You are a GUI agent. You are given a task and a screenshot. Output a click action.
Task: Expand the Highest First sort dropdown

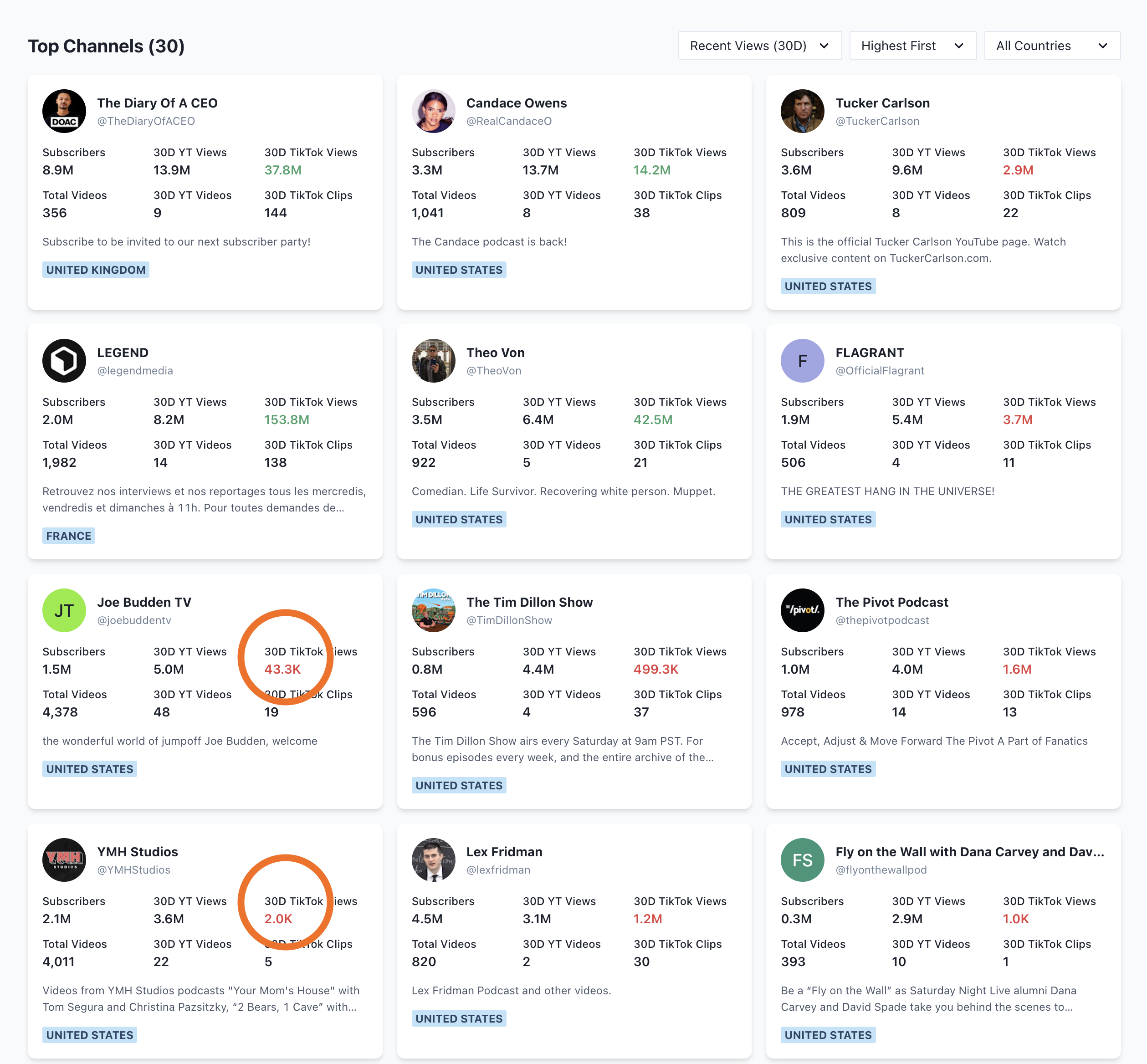[x=912, y=46]
